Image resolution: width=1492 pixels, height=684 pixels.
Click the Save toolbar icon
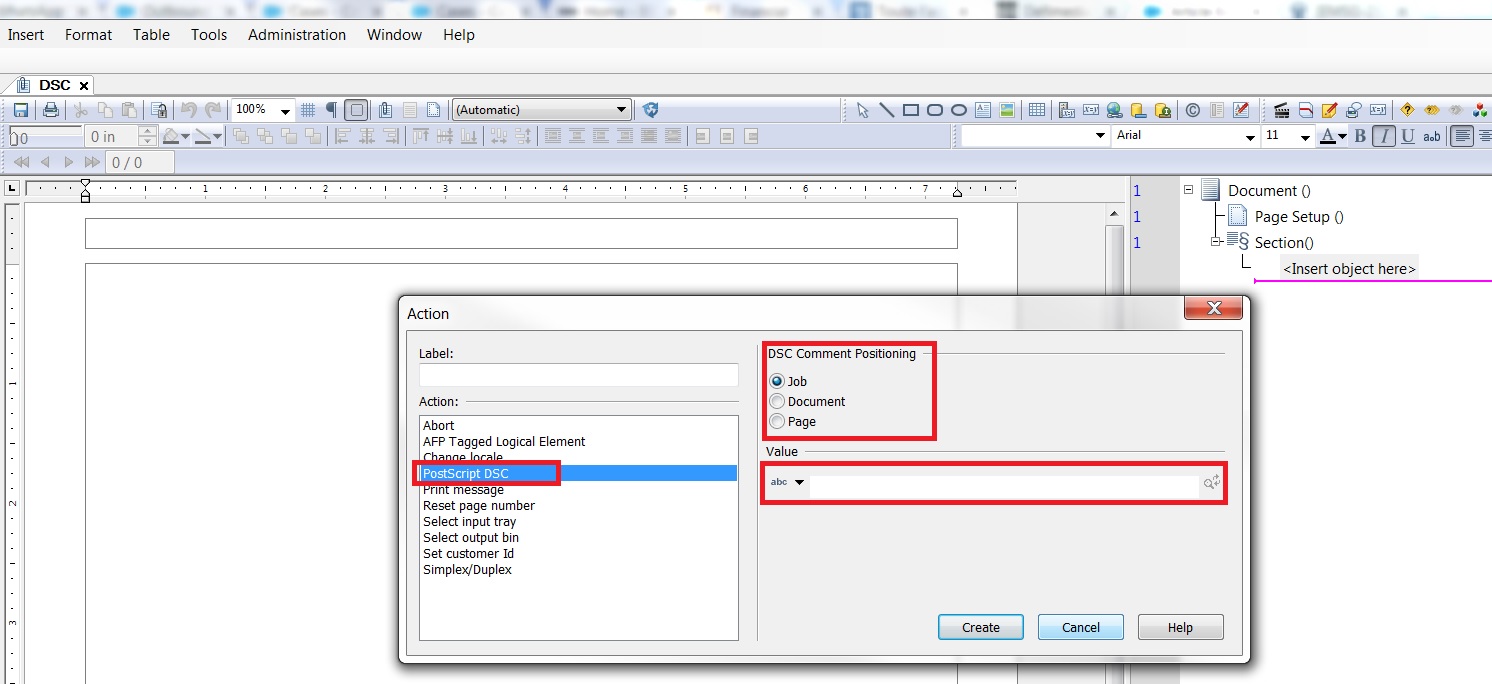(x=21, y=109)
